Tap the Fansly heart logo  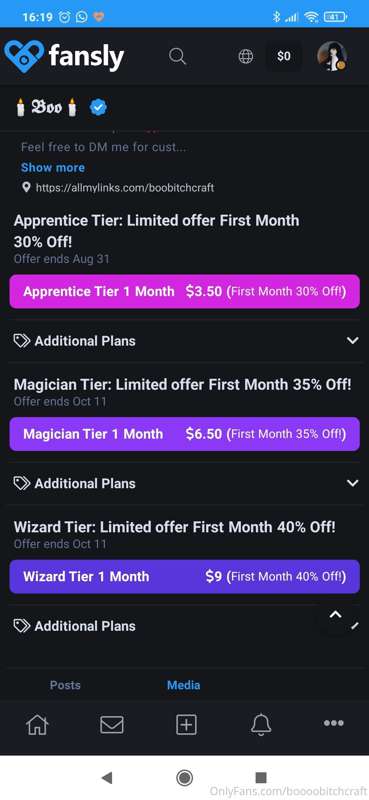point(24,56)
